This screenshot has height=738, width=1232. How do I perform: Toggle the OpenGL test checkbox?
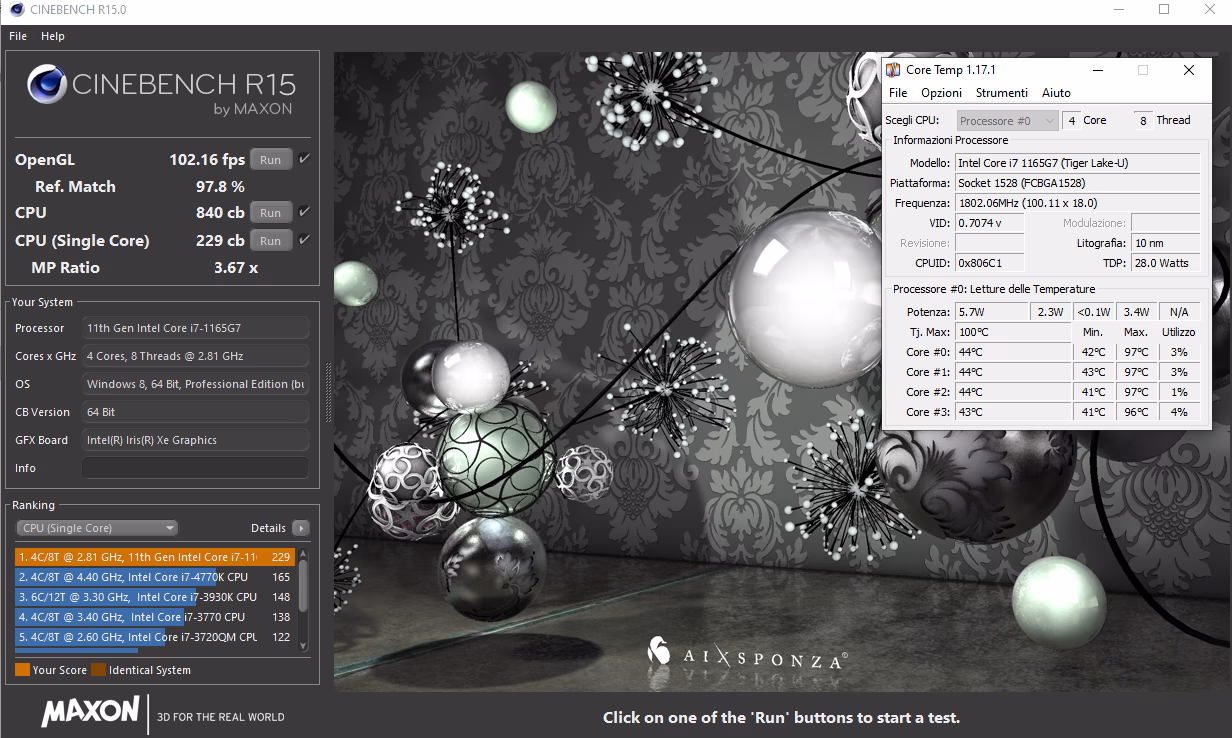[x=304, y=159]
